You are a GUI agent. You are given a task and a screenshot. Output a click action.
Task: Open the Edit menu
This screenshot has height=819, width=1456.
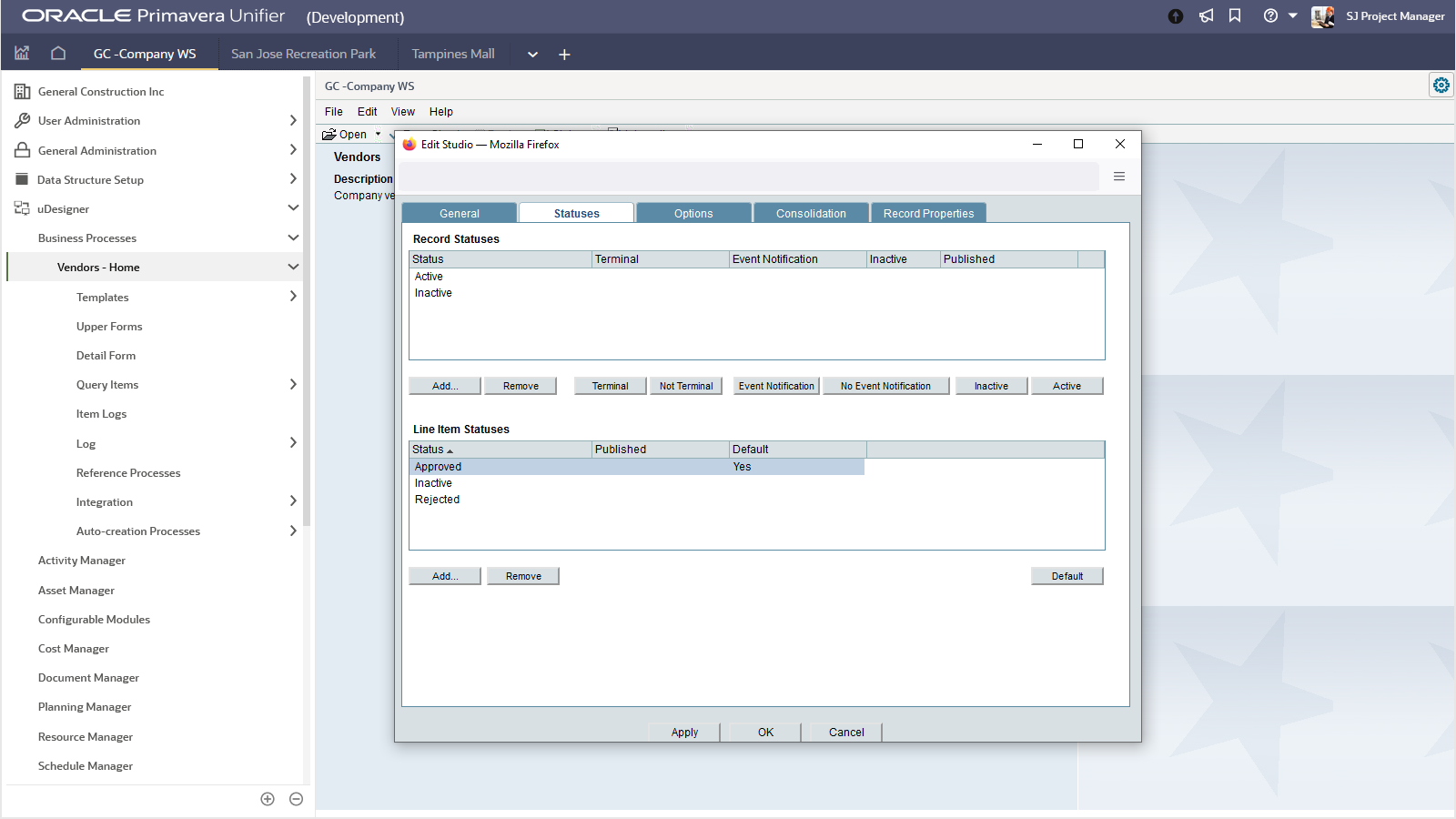pyautogui.click(x=368, y=112)
